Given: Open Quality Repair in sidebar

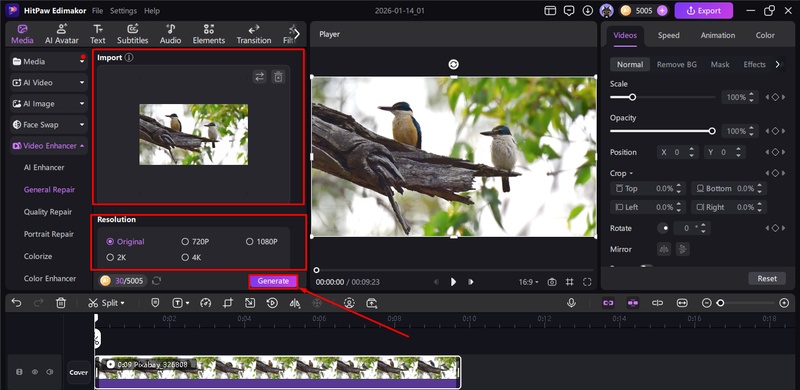Looking at the screenshot, I should pos(48,212).
